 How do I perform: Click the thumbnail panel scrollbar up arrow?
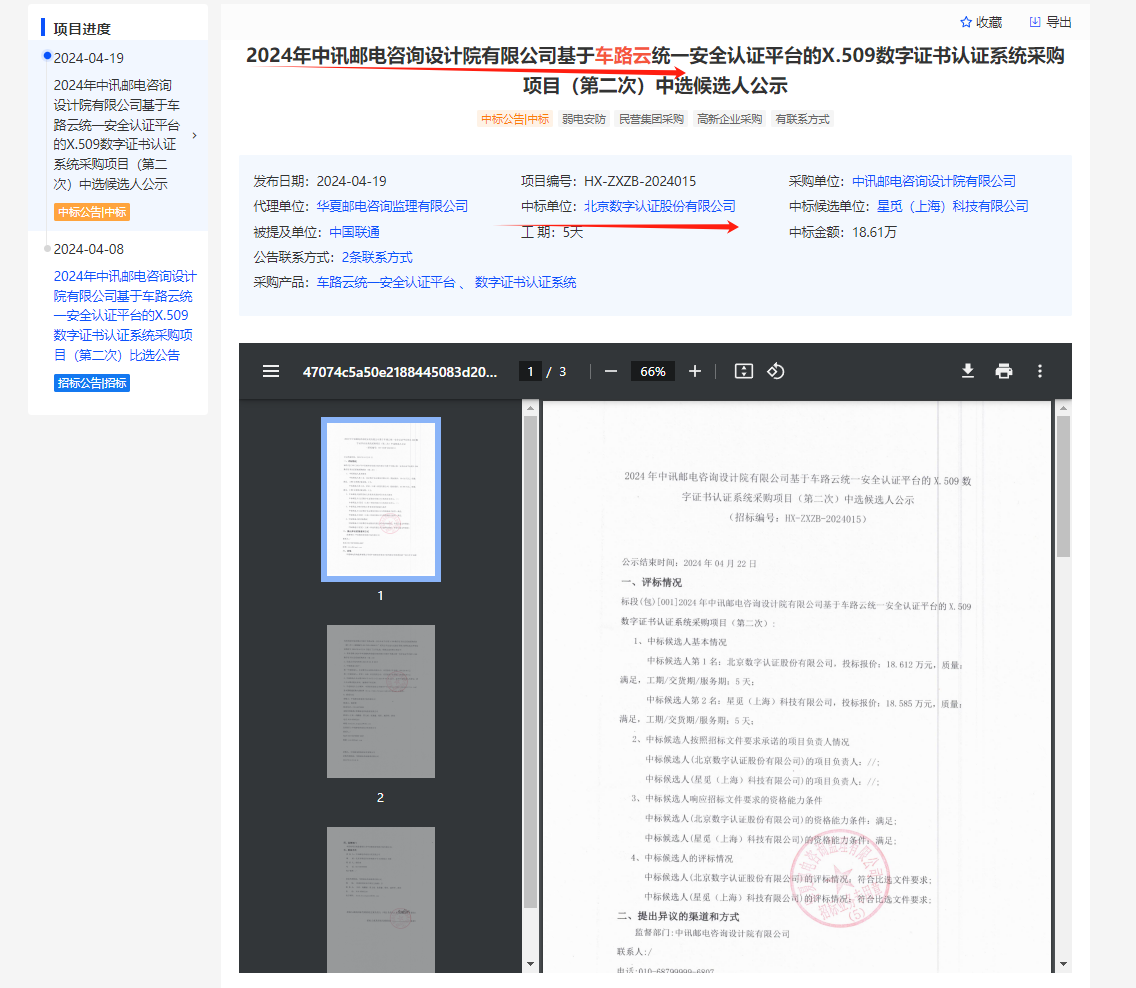(530, 409)
